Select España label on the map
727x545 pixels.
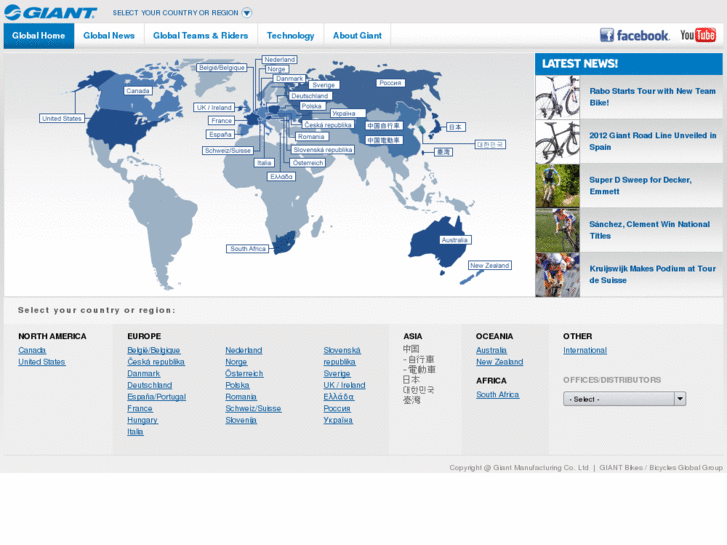click(220, 135)
